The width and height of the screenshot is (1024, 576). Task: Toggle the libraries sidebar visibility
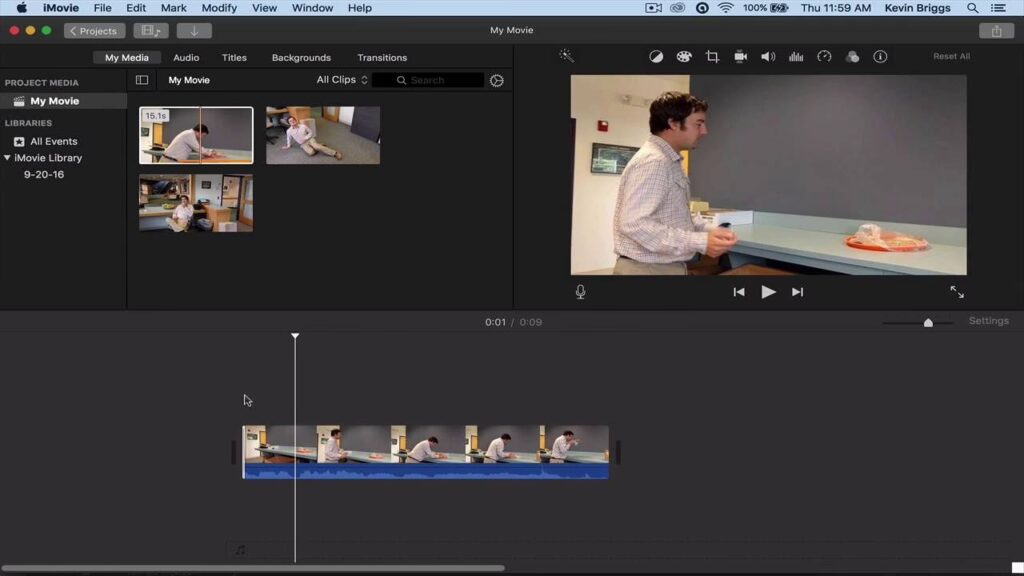coord(142,80)
